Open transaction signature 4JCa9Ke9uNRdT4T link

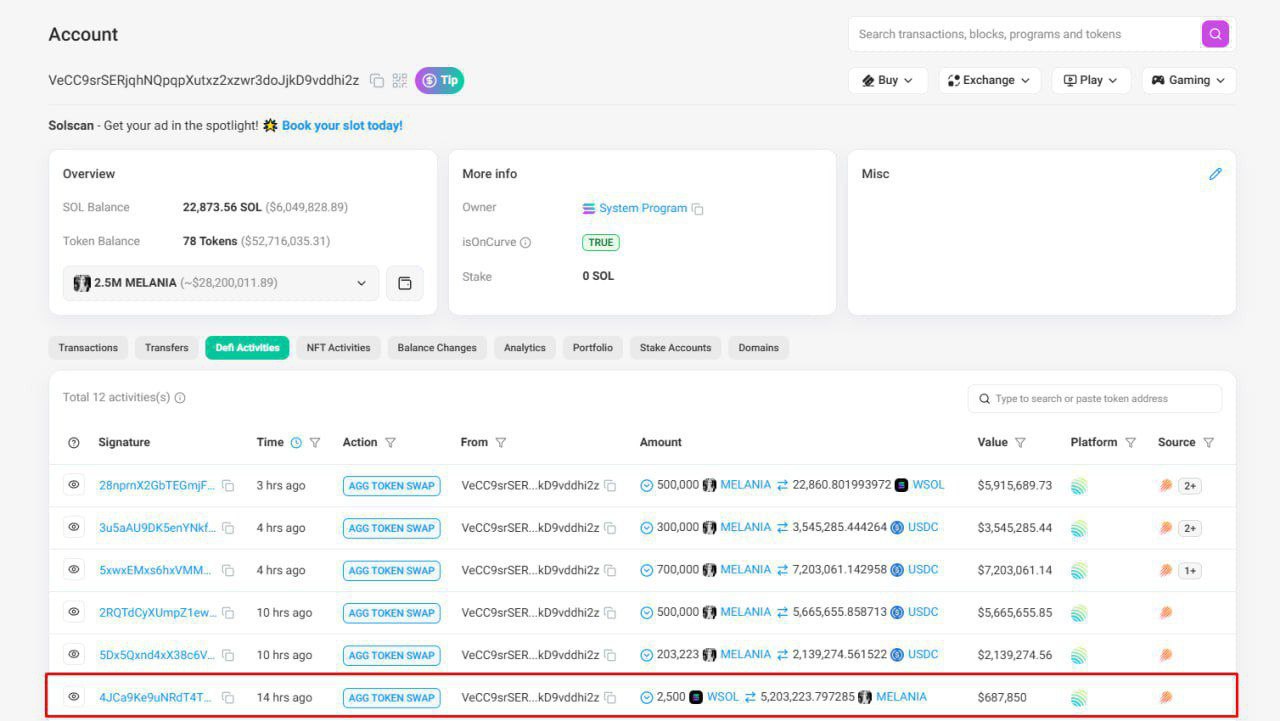155,698
